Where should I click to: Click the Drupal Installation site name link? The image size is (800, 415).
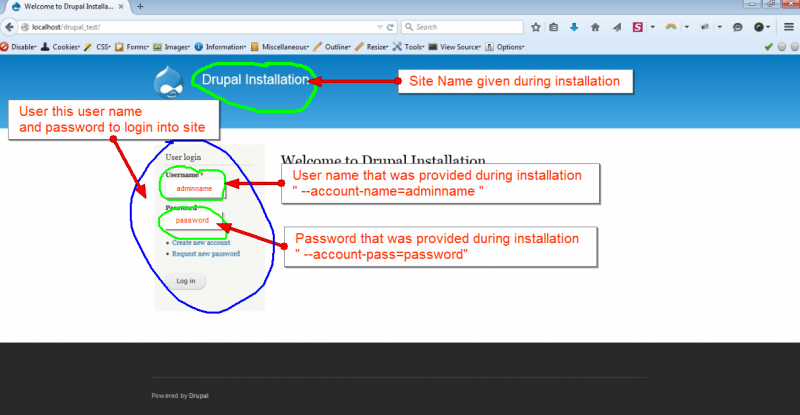pyautogui.click(x=255, y=80)
